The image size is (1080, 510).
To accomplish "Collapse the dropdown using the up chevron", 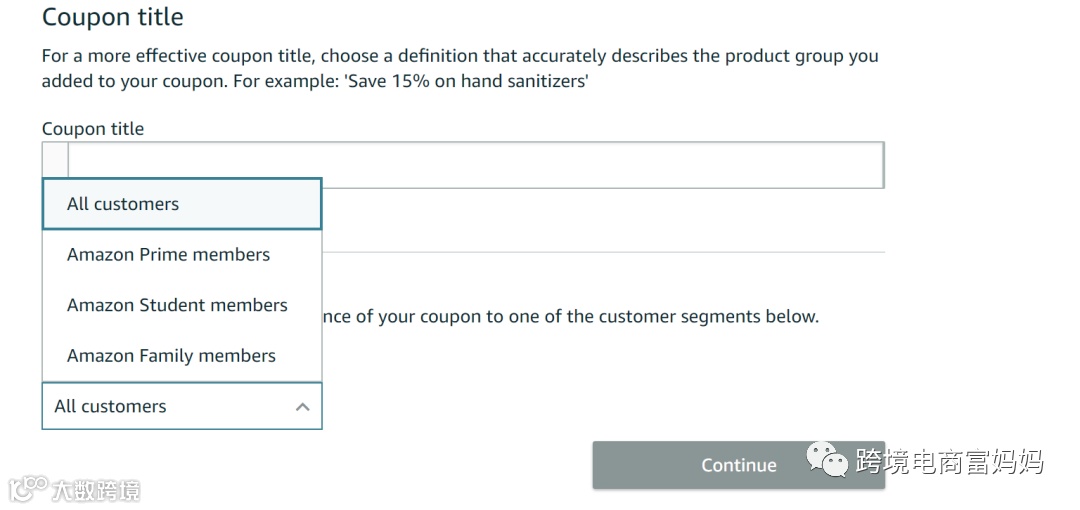I will click(303, 407).
